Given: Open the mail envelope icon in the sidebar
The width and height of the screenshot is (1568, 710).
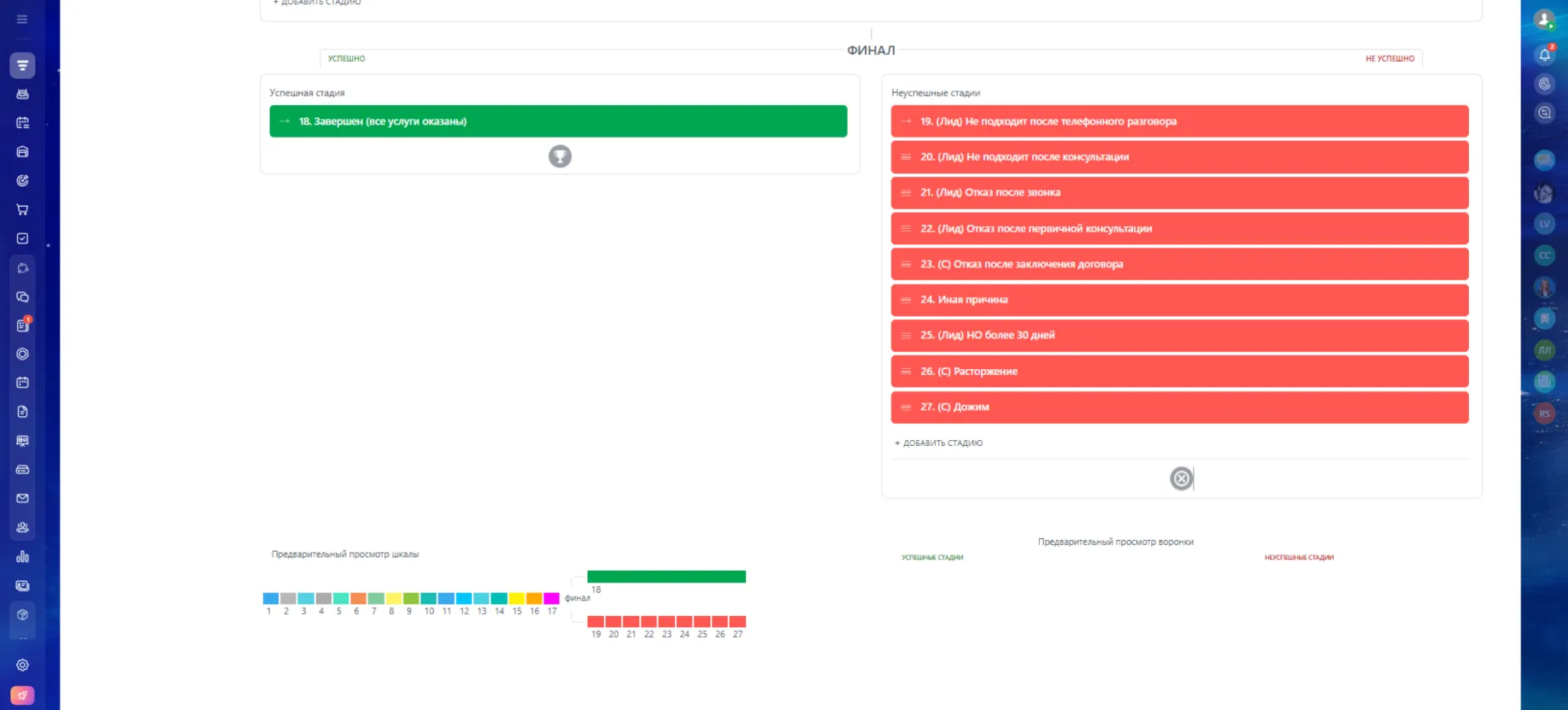Looking at the screenshot, I should (22, 498).
